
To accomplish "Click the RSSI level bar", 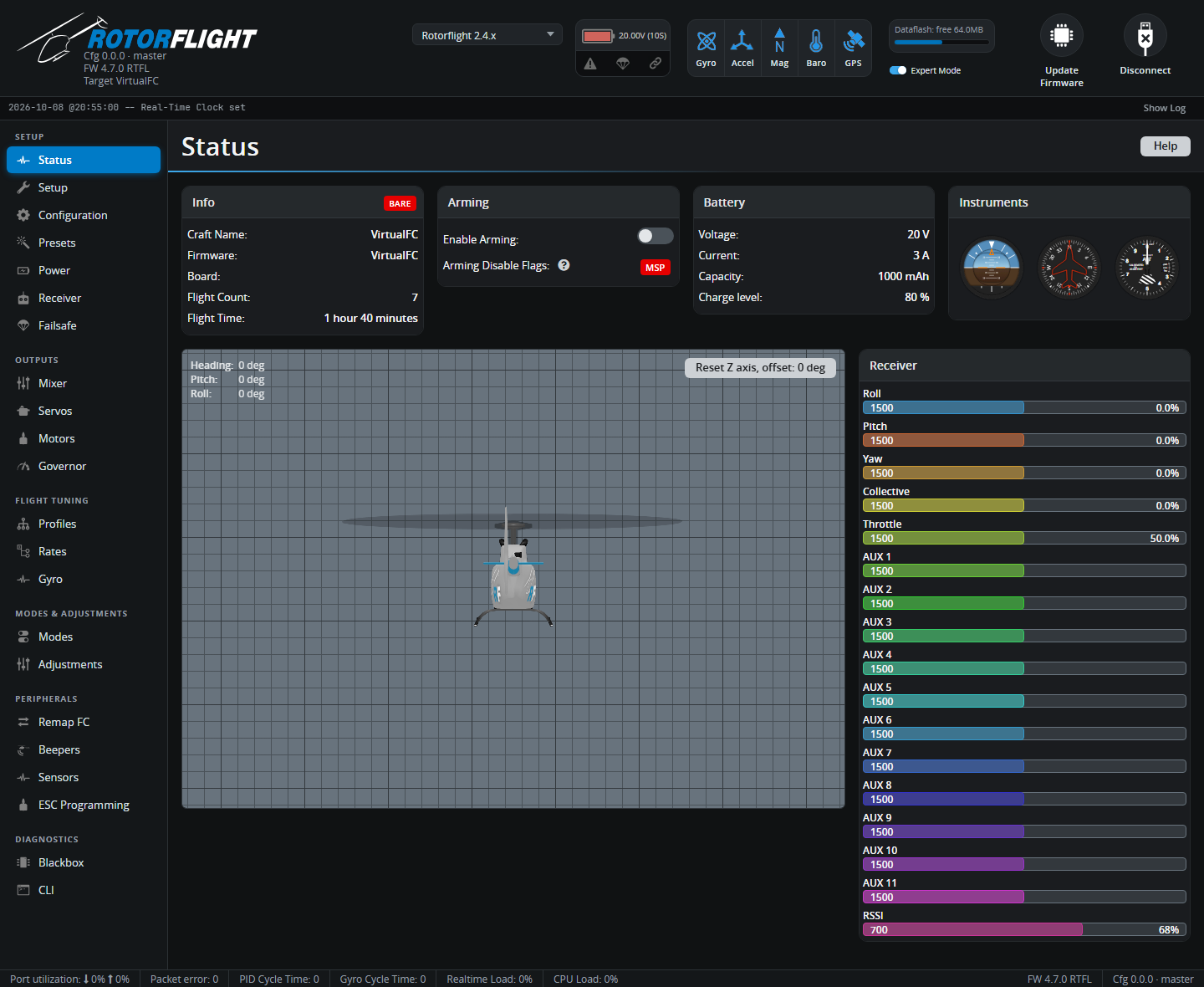I will (x=1024, y=929).
